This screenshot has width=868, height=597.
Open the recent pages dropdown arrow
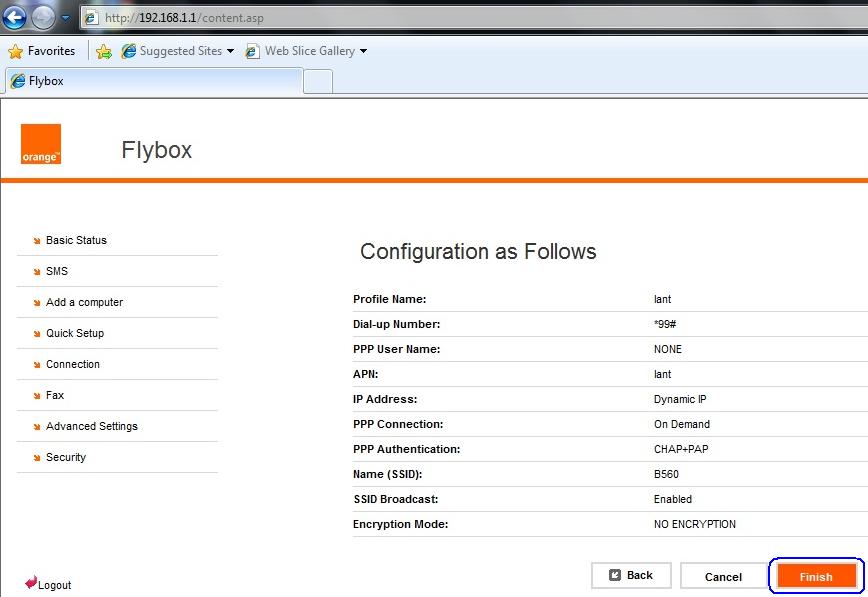(66, 18)
